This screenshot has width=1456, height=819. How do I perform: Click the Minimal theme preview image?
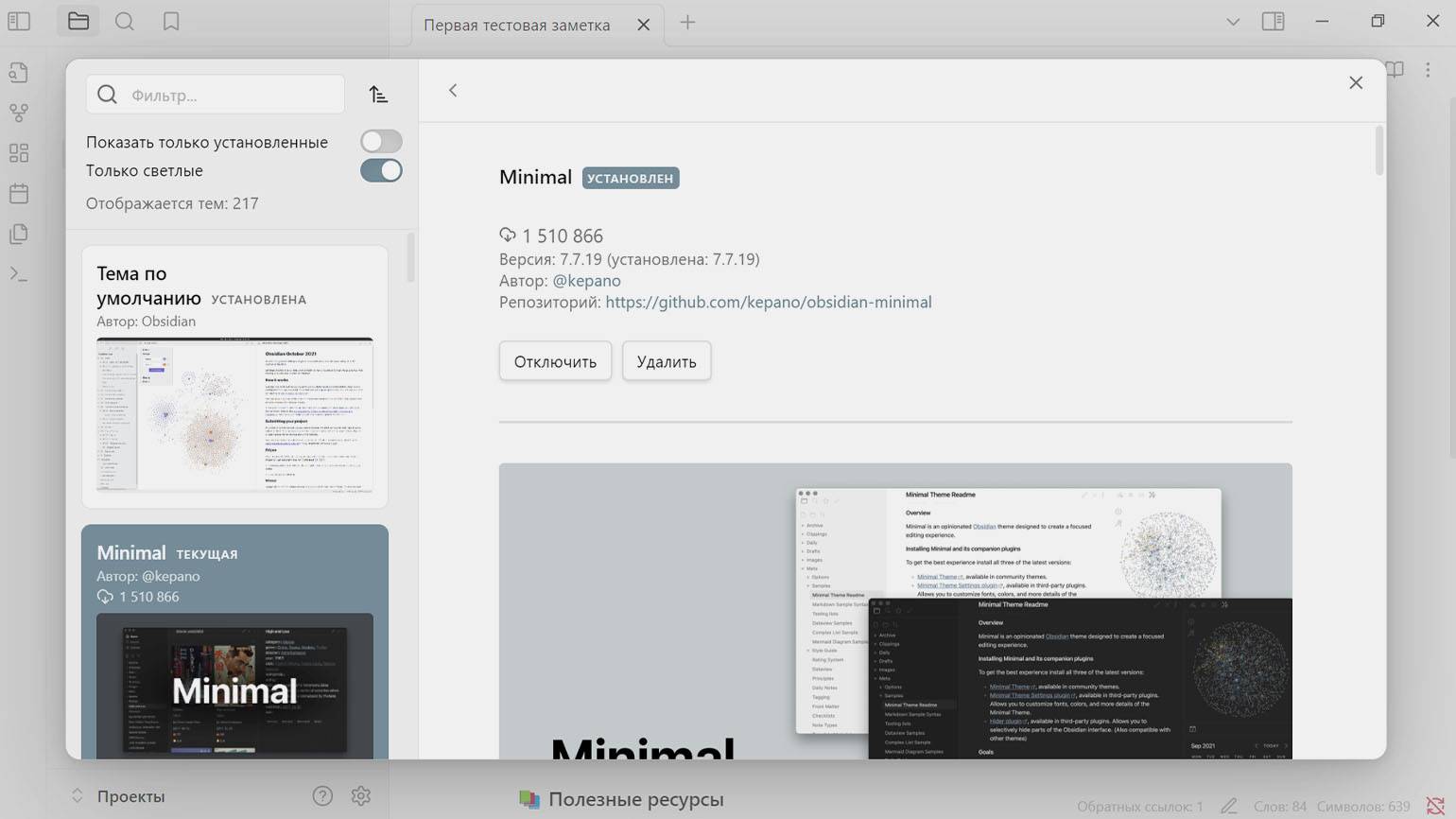click(x=895, y=611)
